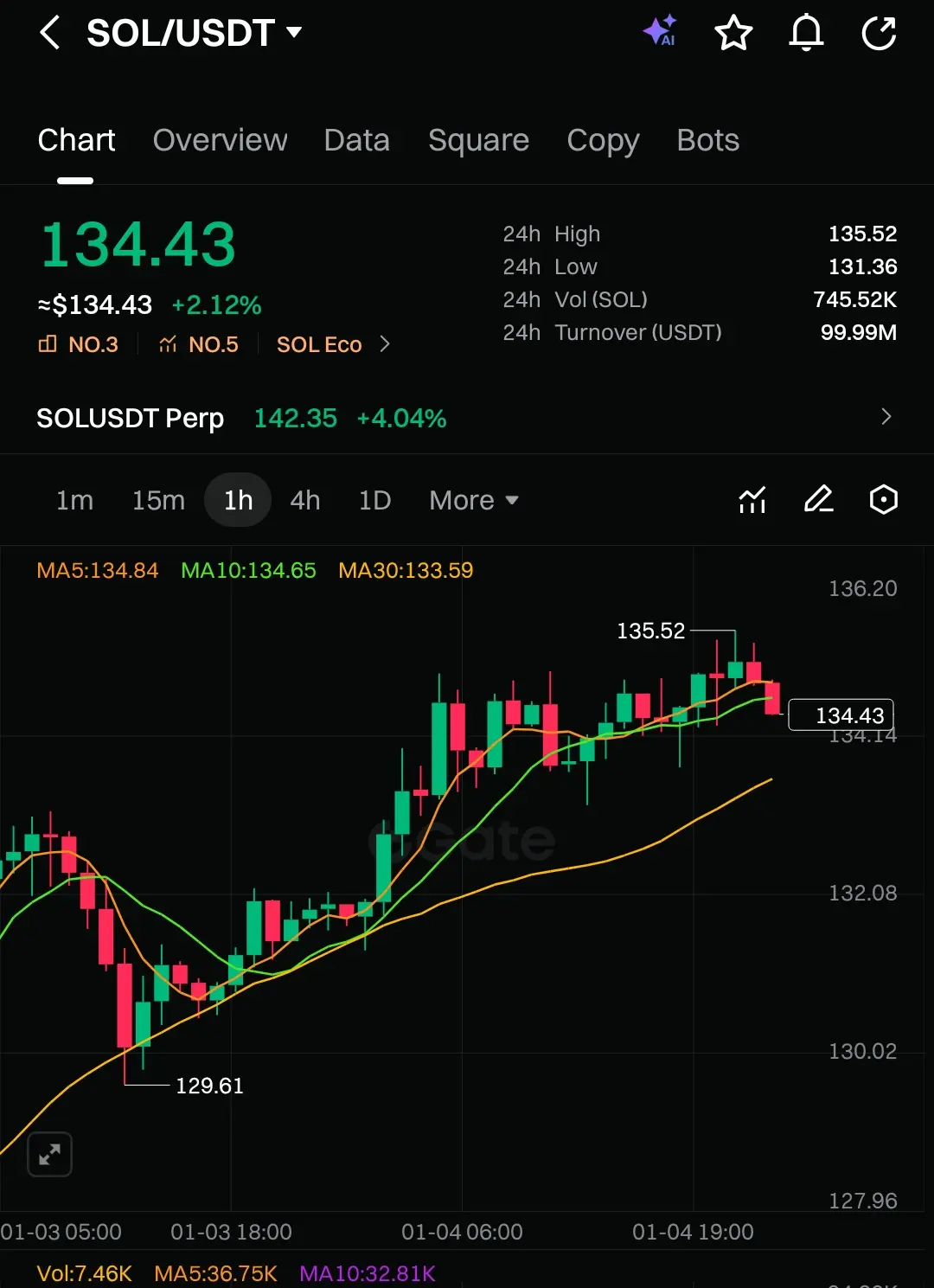The image size is (934, 1288).
Task: Tap the large 134.43 last price
Action: pos(138,244)
